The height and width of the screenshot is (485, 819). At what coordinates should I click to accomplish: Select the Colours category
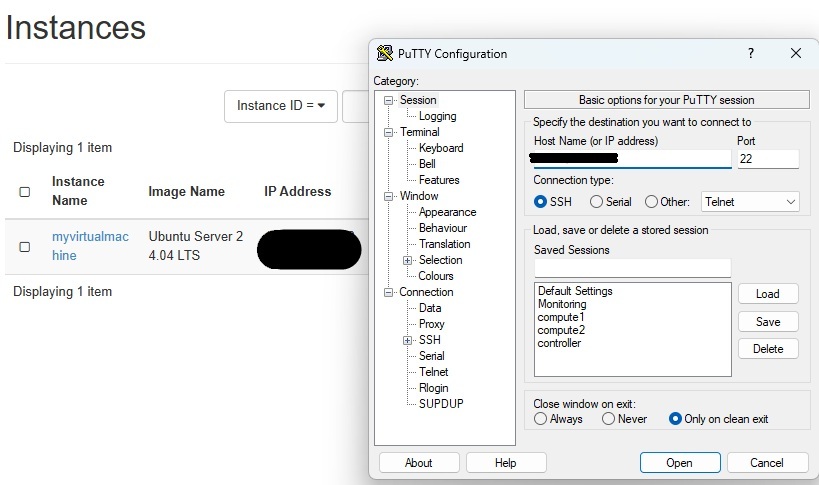point(436,276)
